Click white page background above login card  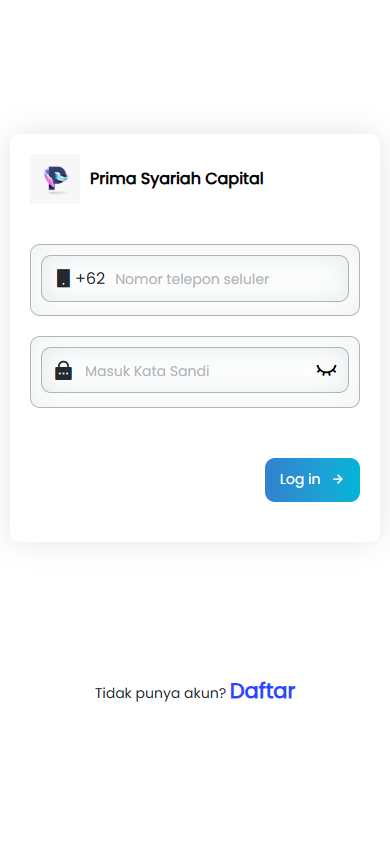(195, 65)
